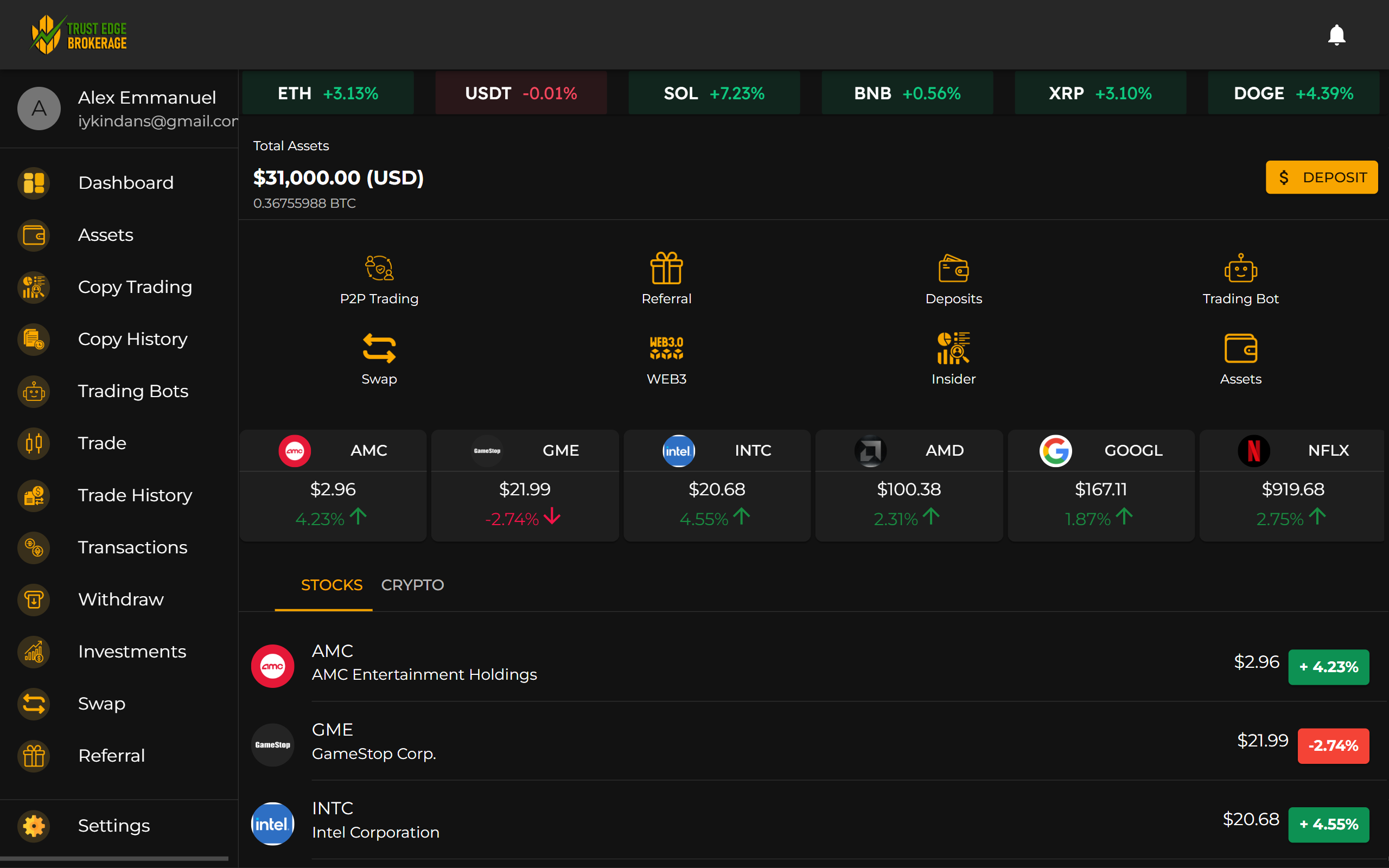Click Withdraw sidebar icon
This screenshot has width=1389, height=868.
pyautogui.click(x=34, y=599)
